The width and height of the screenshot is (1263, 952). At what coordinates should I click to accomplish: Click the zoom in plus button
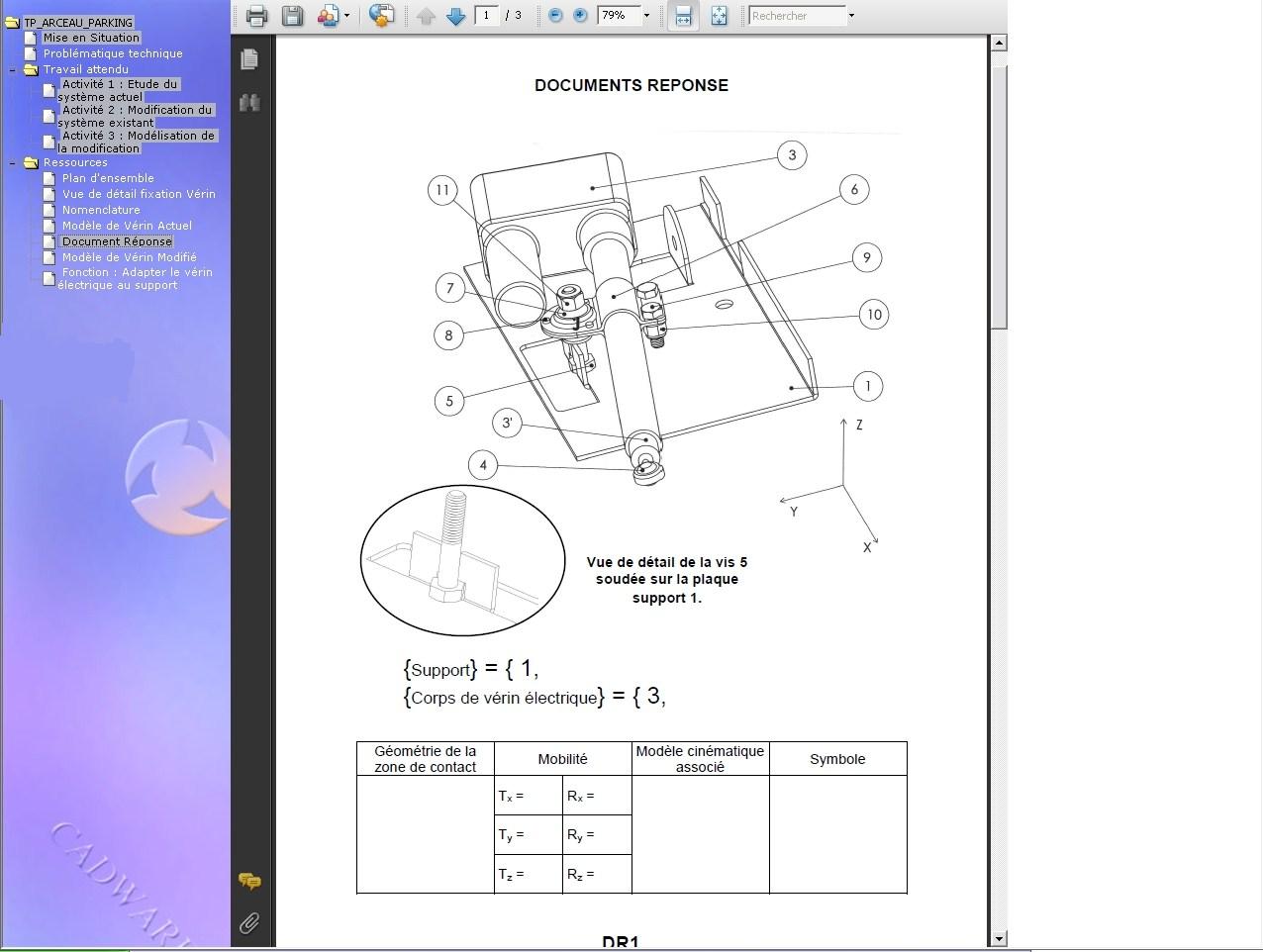(580, 16)
